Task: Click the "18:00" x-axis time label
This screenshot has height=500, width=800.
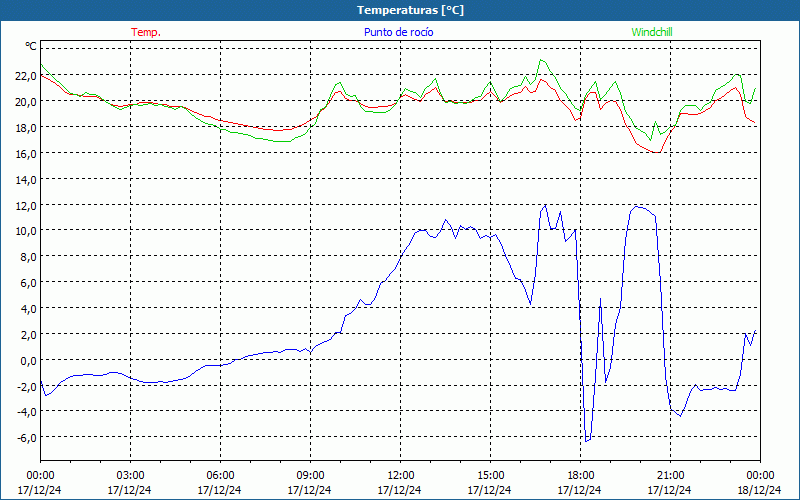Action: point(581,476)
